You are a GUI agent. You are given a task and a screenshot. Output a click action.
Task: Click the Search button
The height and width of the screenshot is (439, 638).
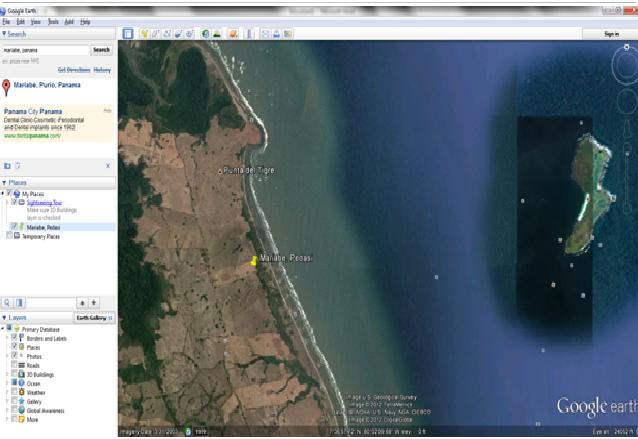pyautogui.click(x=101, y=49)
